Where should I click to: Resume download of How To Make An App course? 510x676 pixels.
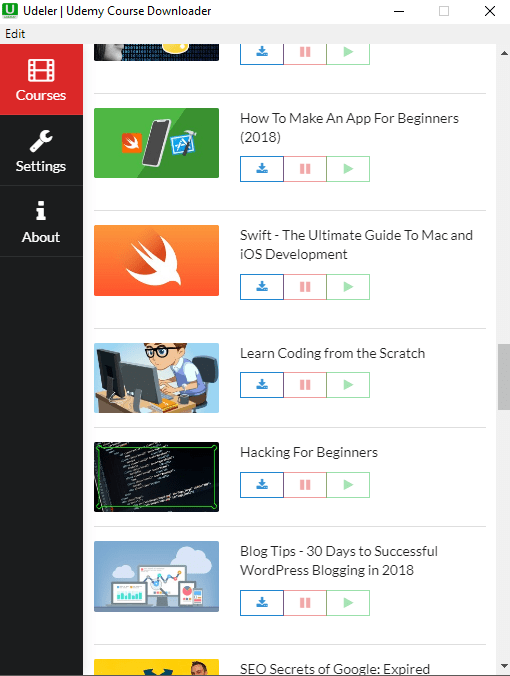[x=348, y=169]
